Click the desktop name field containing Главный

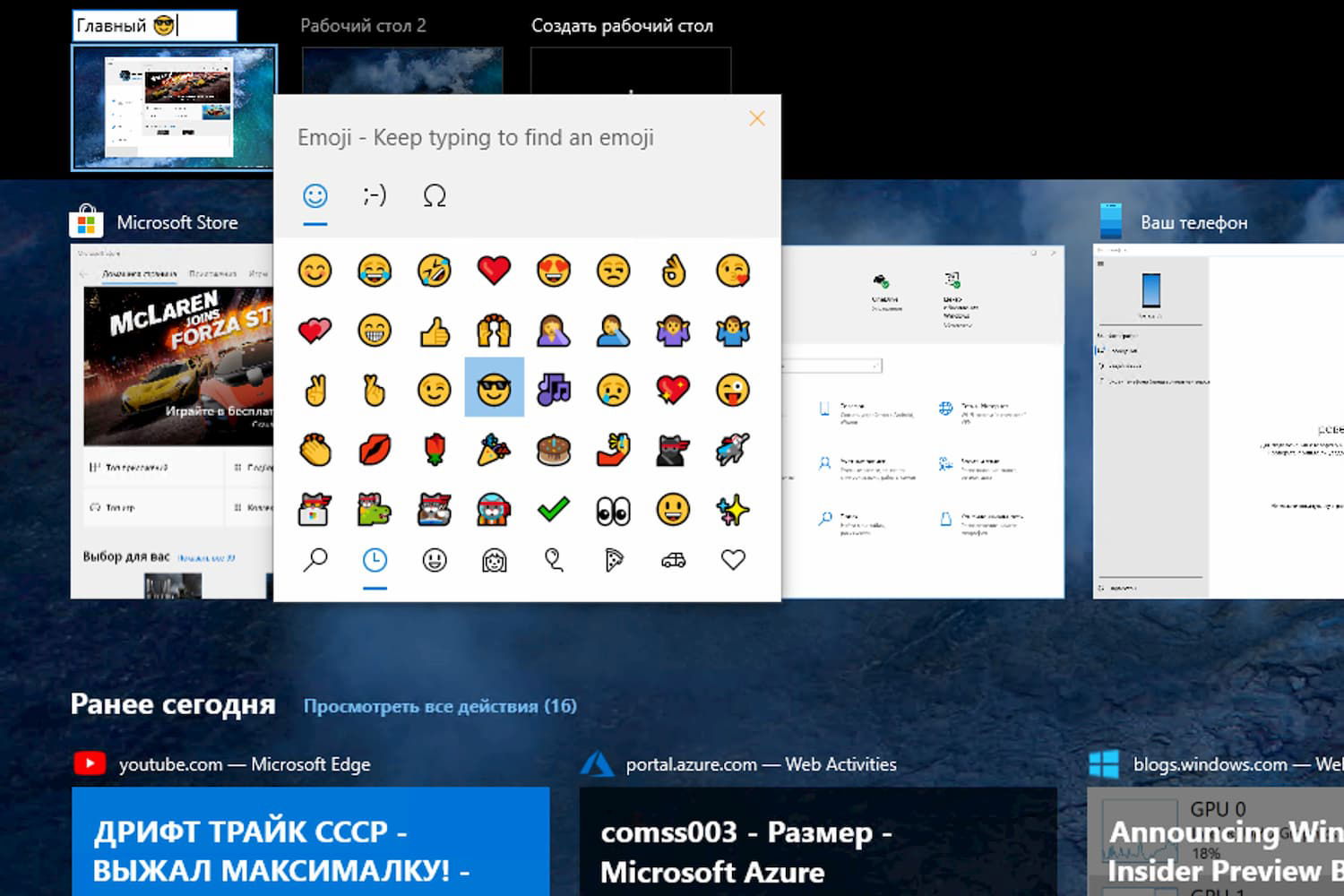tap(154, 25)
